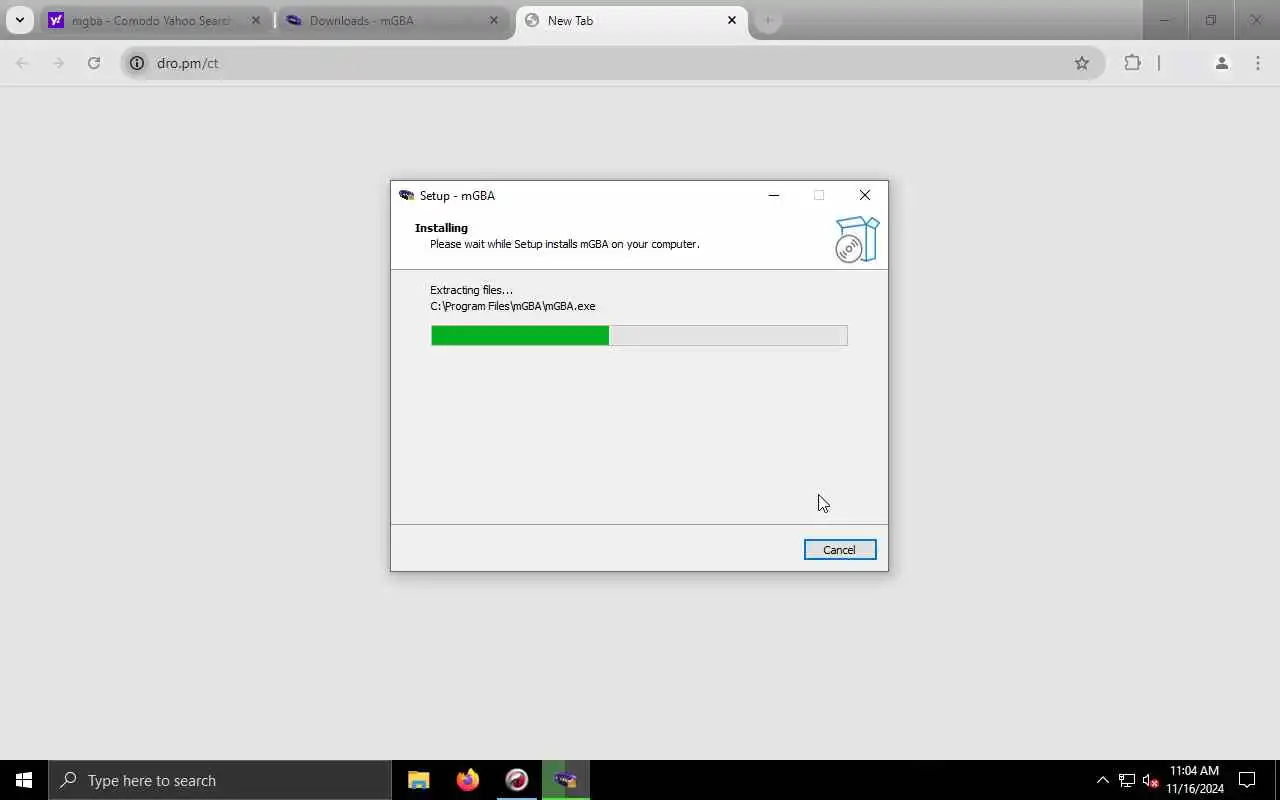Open the network status tray icon
The image size is (1280, 800).
point(1127,780)
